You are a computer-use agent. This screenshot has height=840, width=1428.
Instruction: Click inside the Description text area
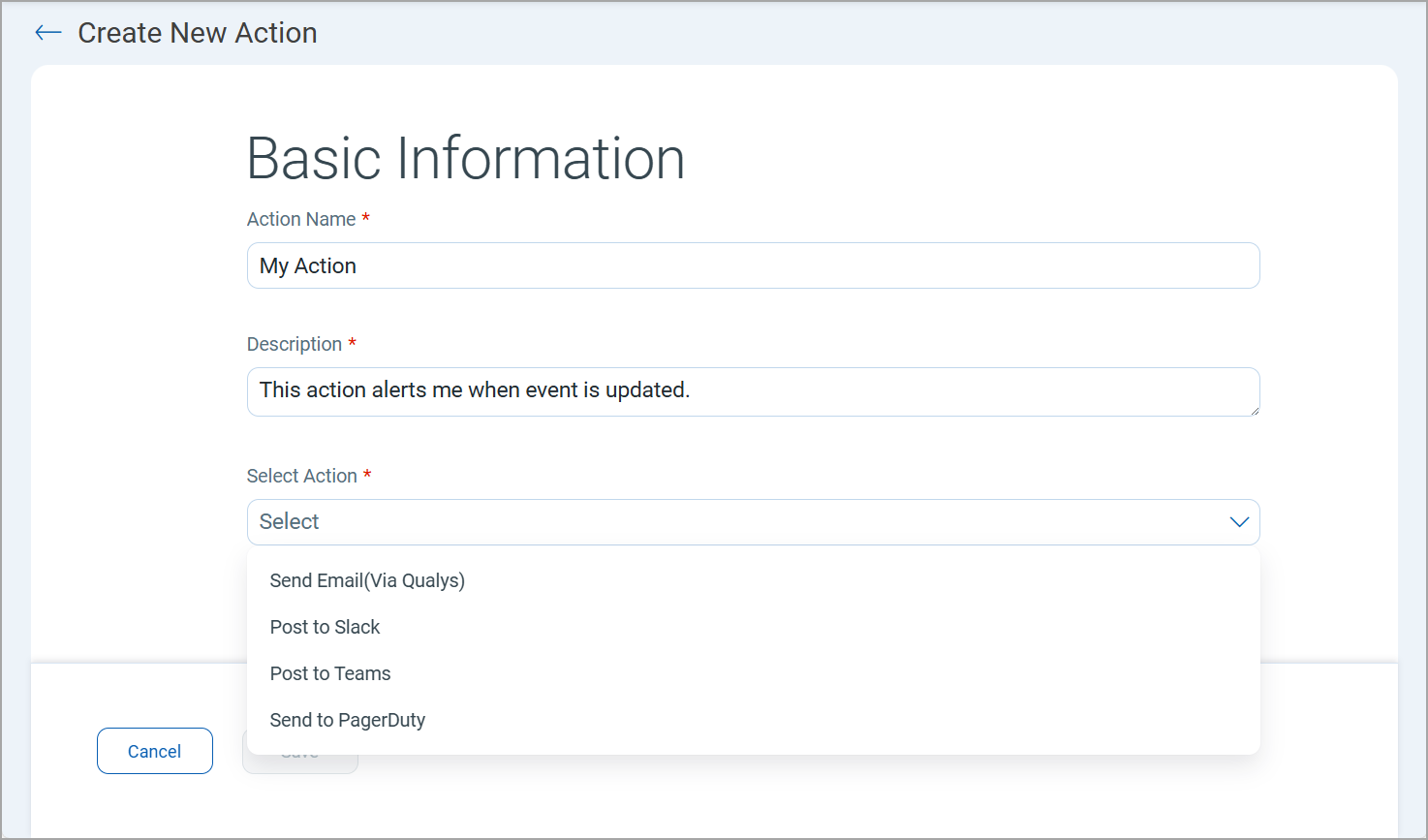(753, 390)
